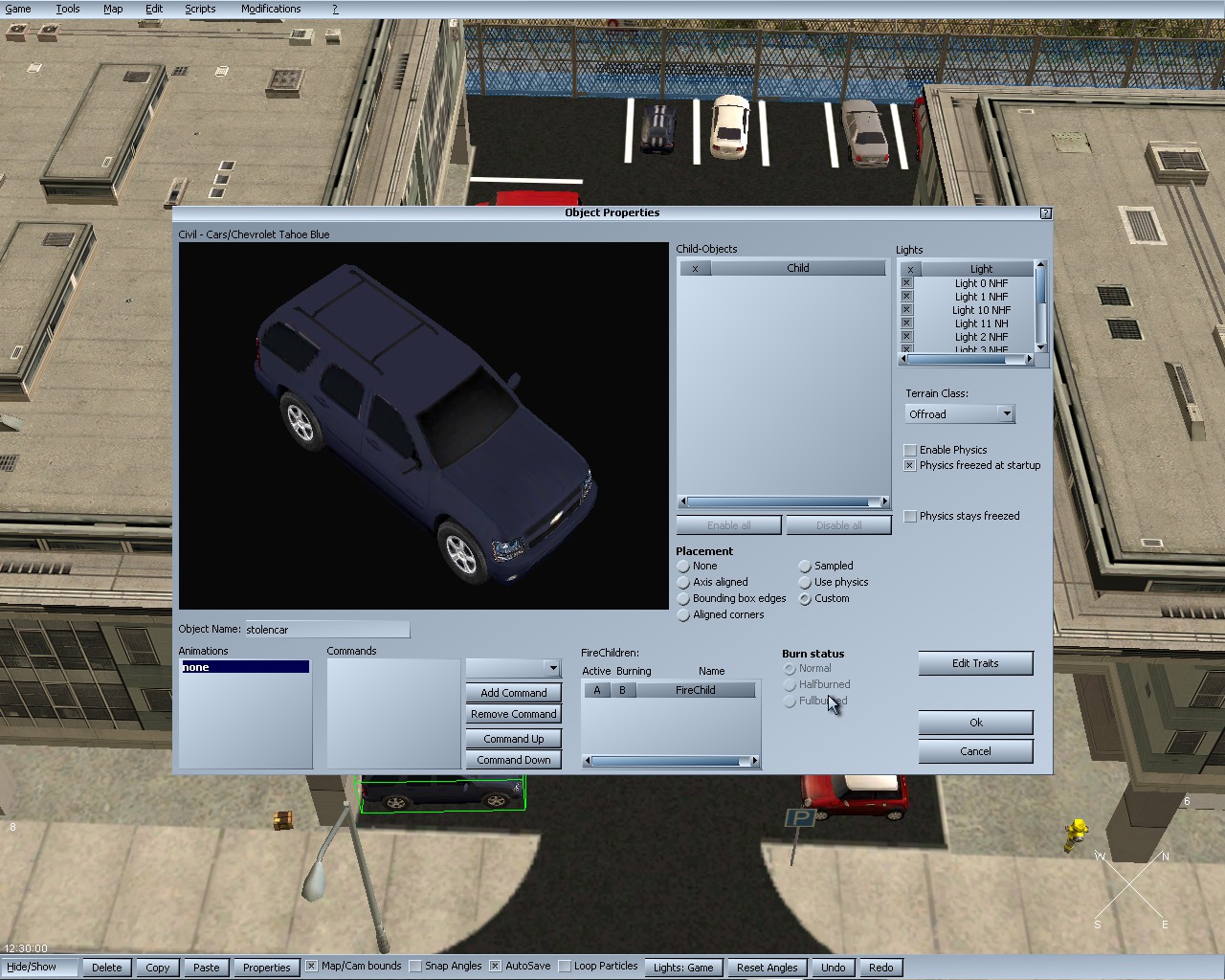Viewport: 1225px width, 980px height.
Task: Click Paste in the bottom toolbar
Action: pyautogui.click(x=206, y=968)
